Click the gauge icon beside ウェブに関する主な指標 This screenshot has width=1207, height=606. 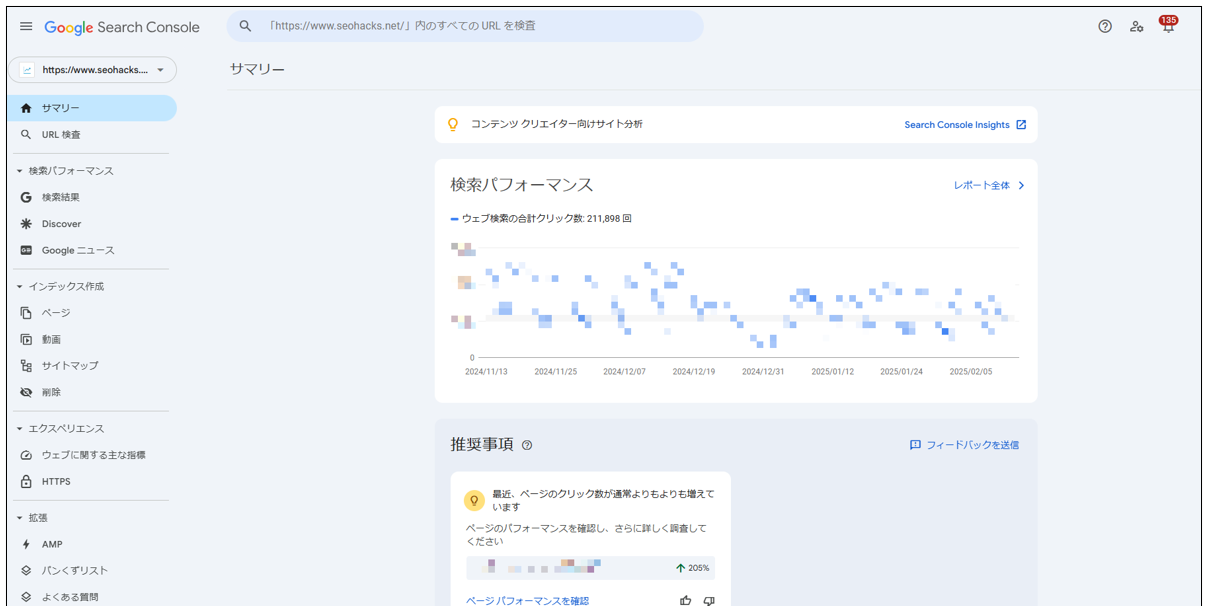tap(27, 455)
